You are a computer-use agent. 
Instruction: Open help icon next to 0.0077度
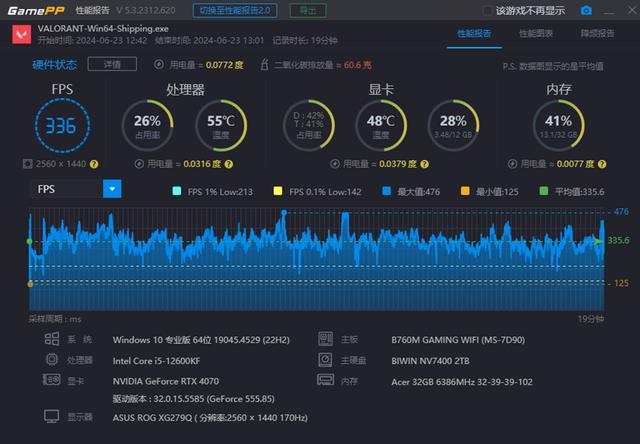602,164
